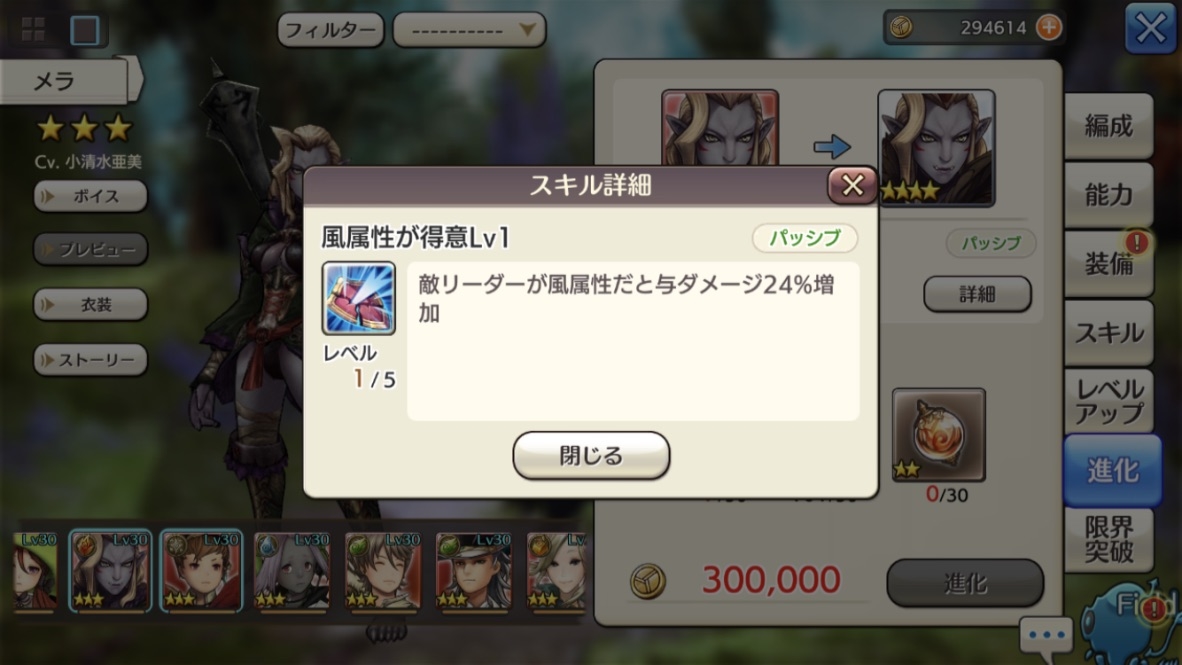The height and width of the screenshot is (665, 1182).
Task: Select single view square icon
Action: pos(84,30)
